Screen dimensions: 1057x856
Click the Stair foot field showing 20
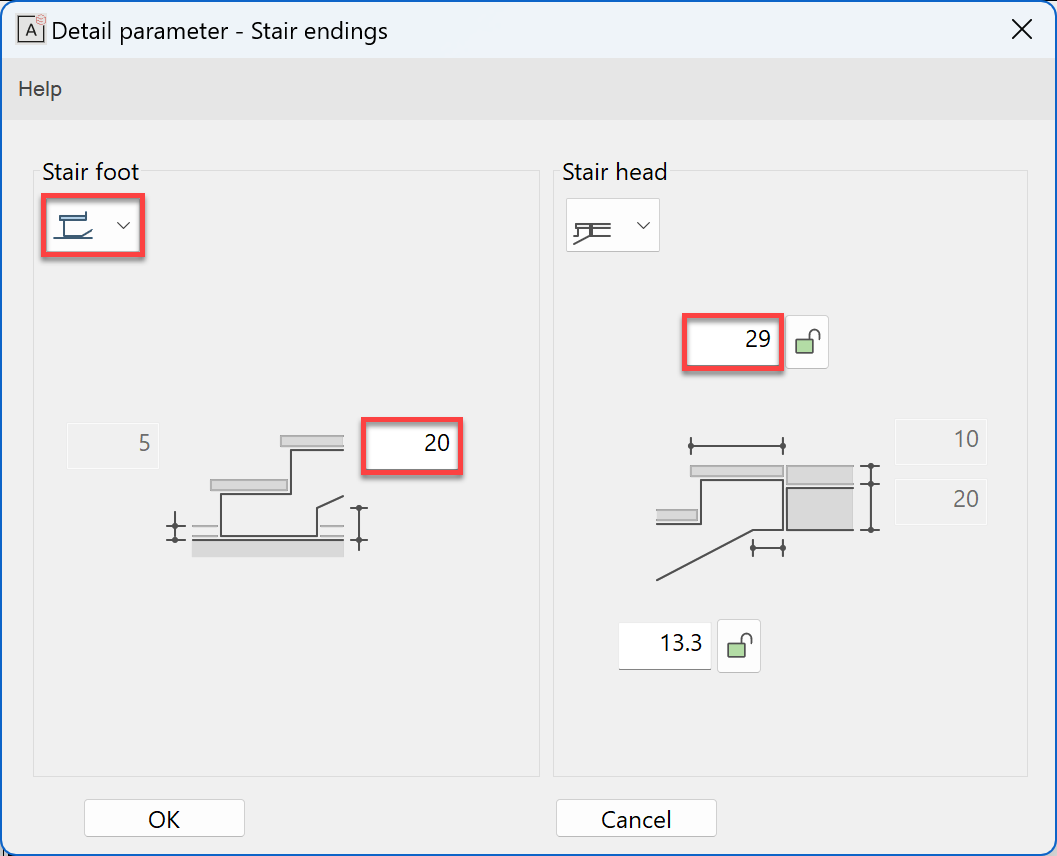(411, 443)
